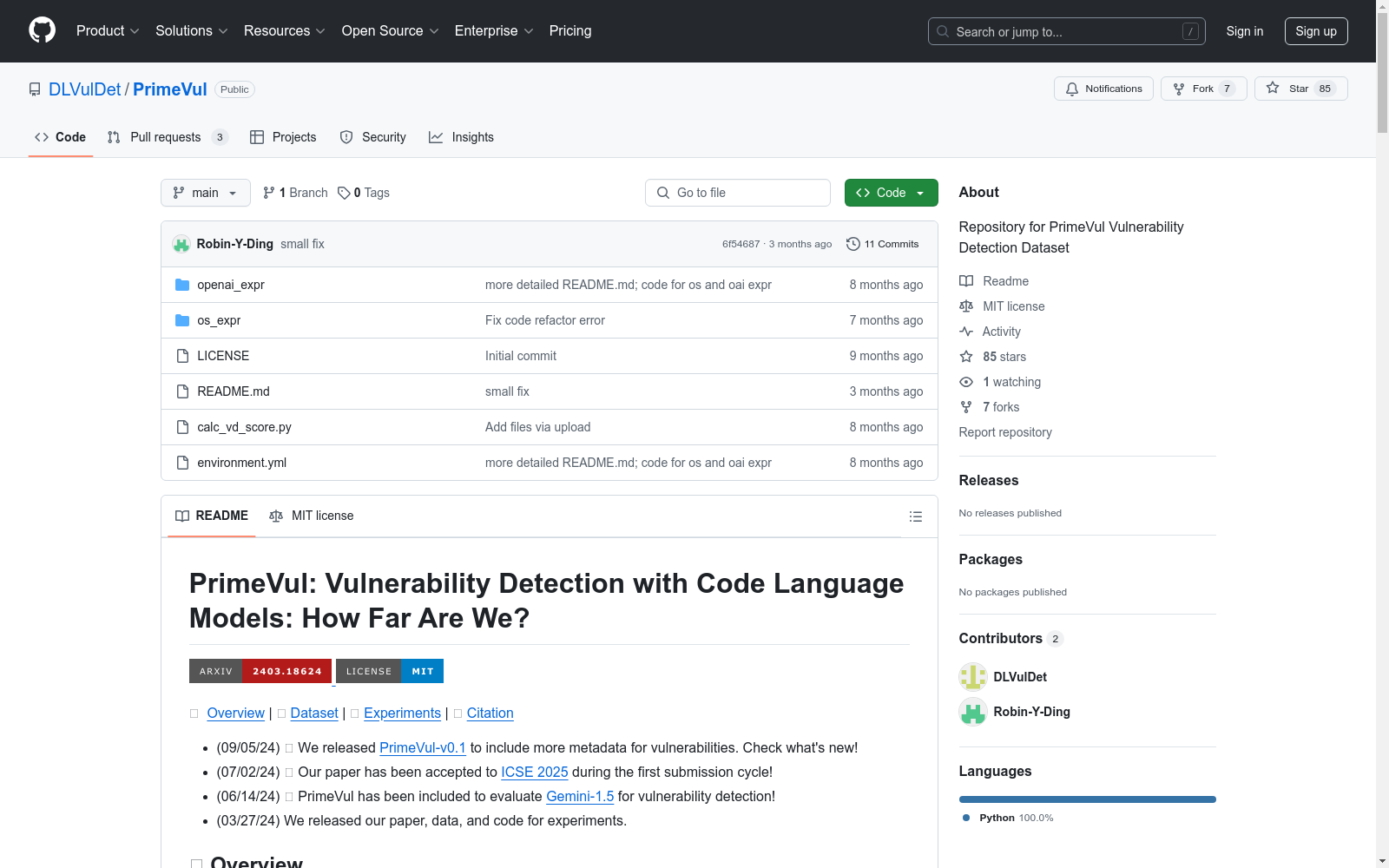Expand the Resources menu
The height and width of the screenshot is (868, 1389).
tap(285, 31)
